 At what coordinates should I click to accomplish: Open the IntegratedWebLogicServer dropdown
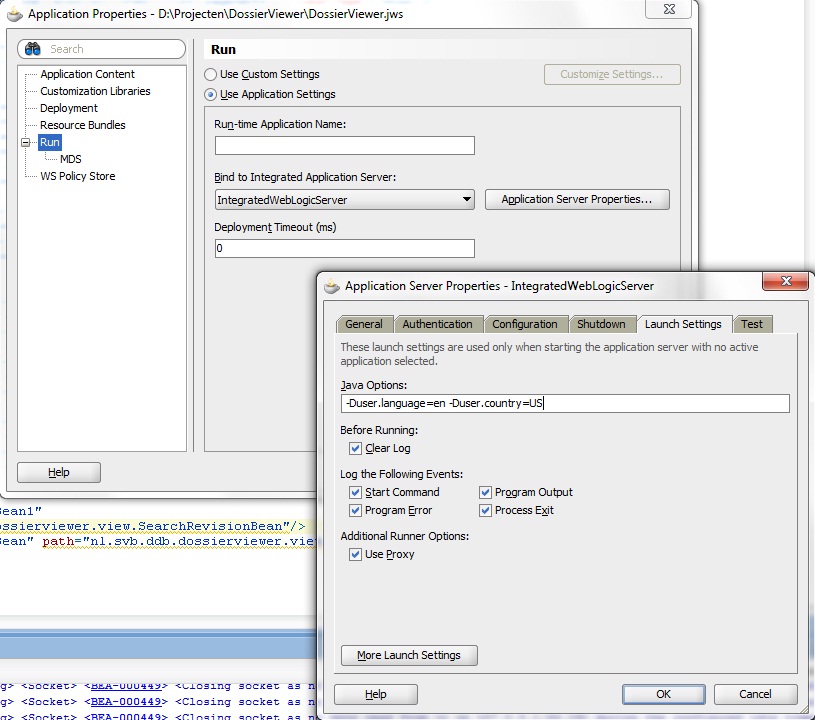click(345, 200)
